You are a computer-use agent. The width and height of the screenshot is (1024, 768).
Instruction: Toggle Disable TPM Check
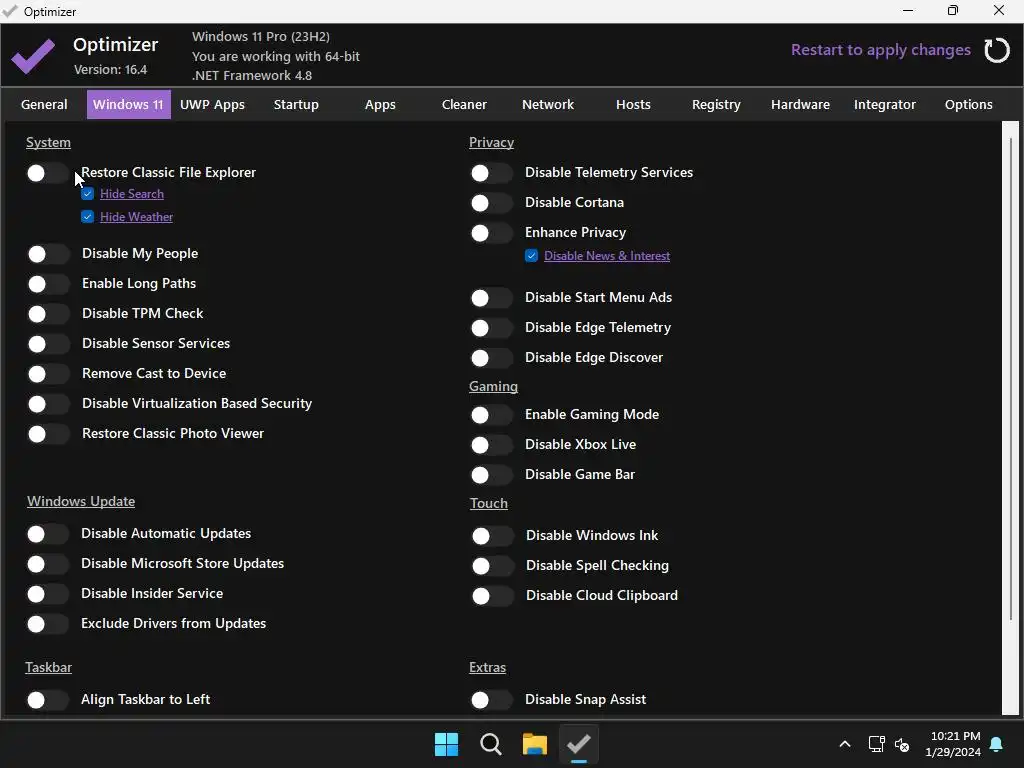click(x=48, y=314)
